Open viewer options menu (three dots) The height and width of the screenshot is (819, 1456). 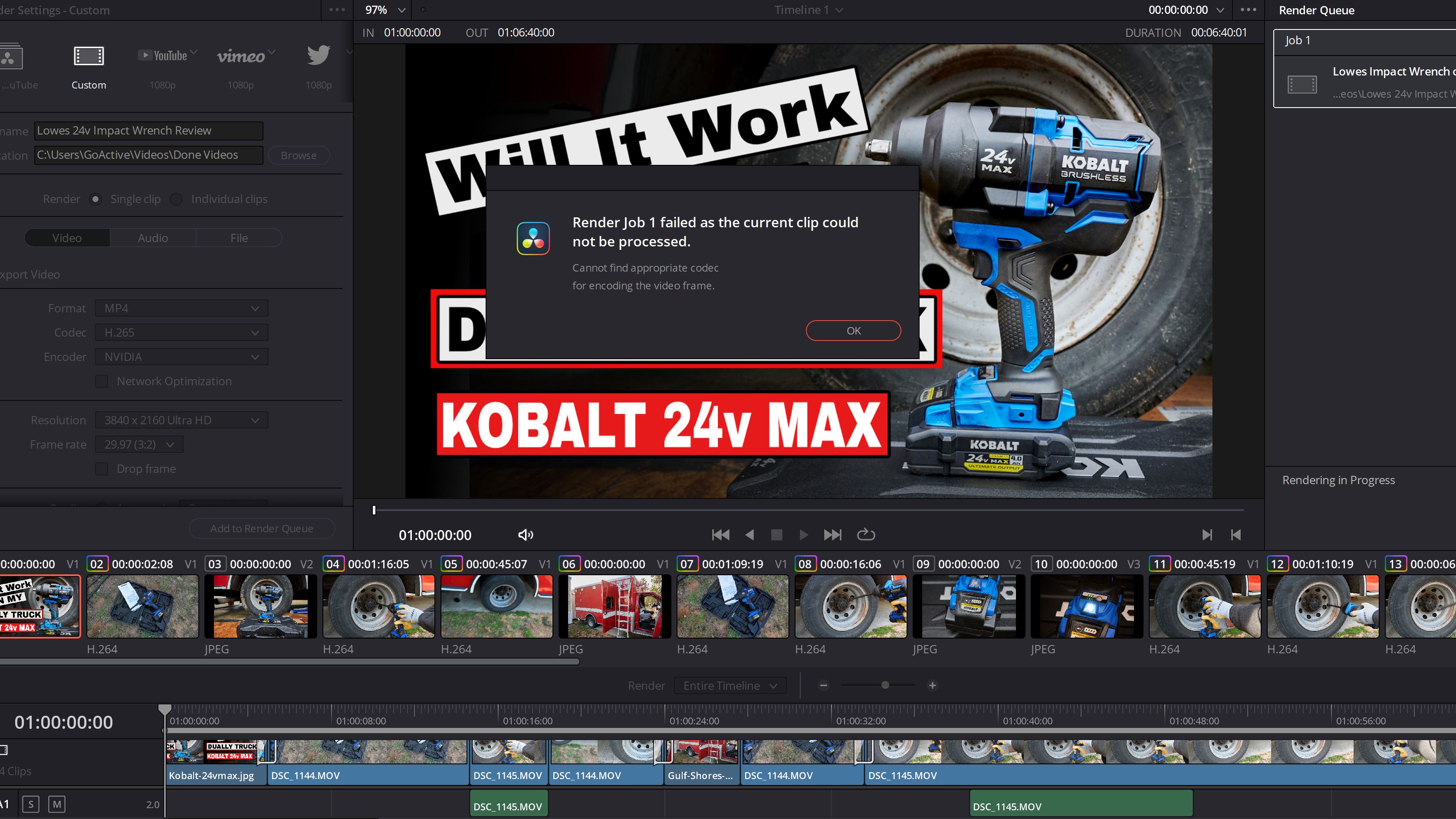tap(1249, 10)
